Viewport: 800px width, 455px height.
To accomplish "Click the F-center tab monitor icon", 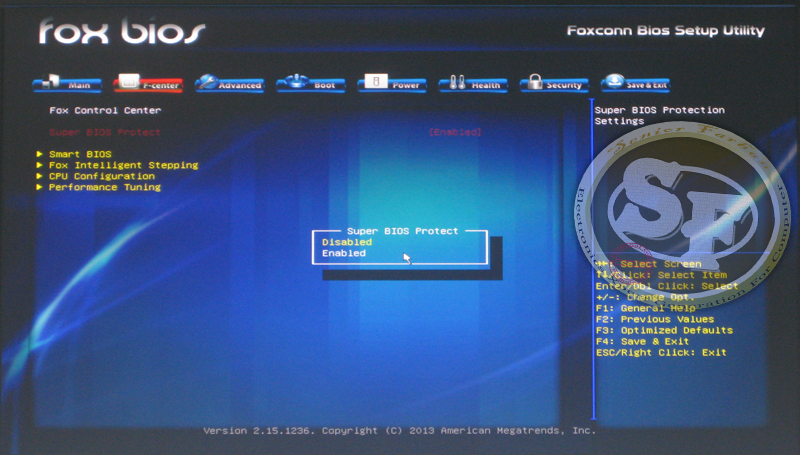I will click(x=129, y=81).
